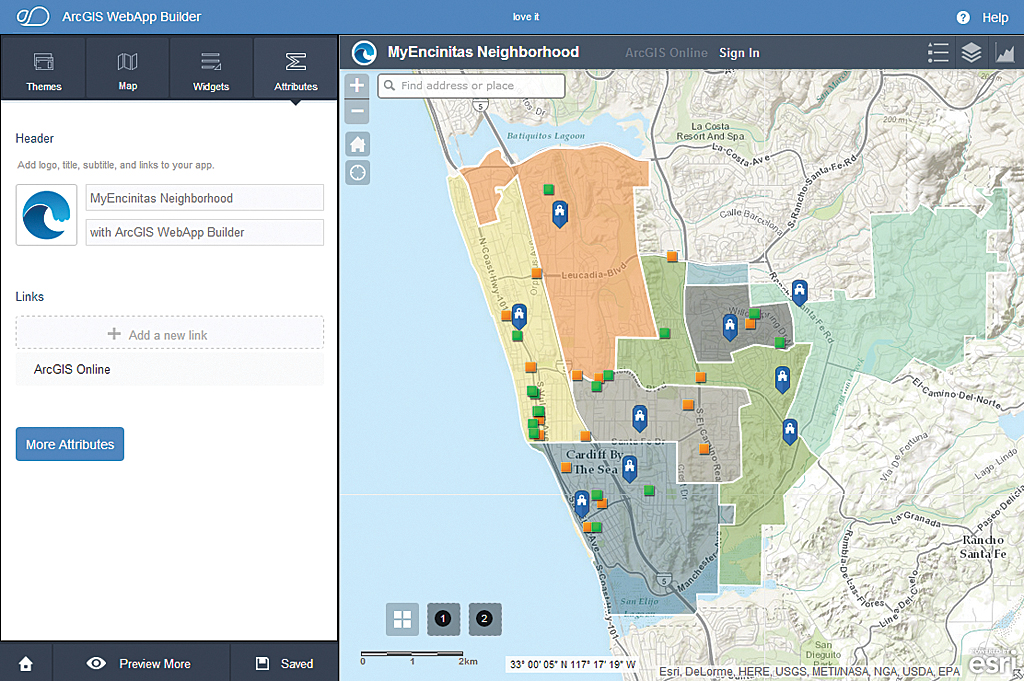Click the Find address or place box
The height and width of the screenshot is (681, 1024).
point(472,86)
